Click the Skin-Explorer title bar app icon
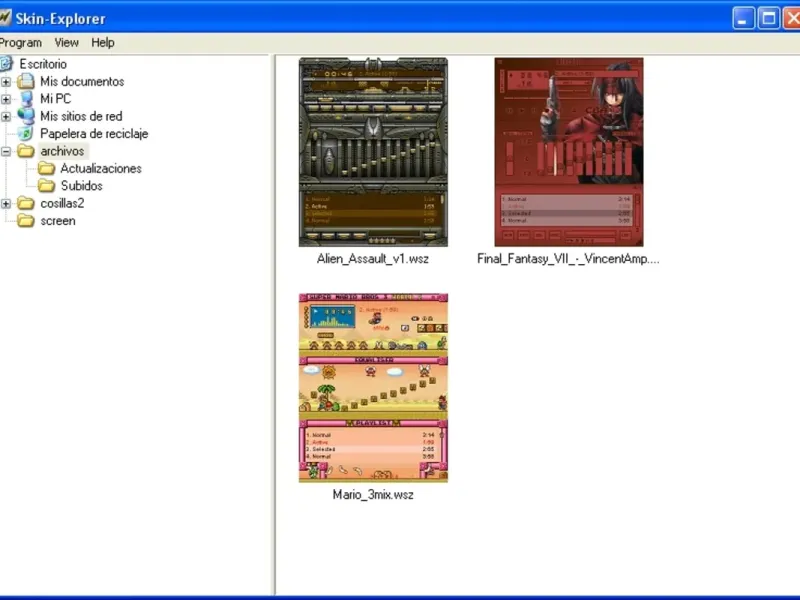Screen dimensions: 800x600 pyautogui.click(x=5, y=18)
